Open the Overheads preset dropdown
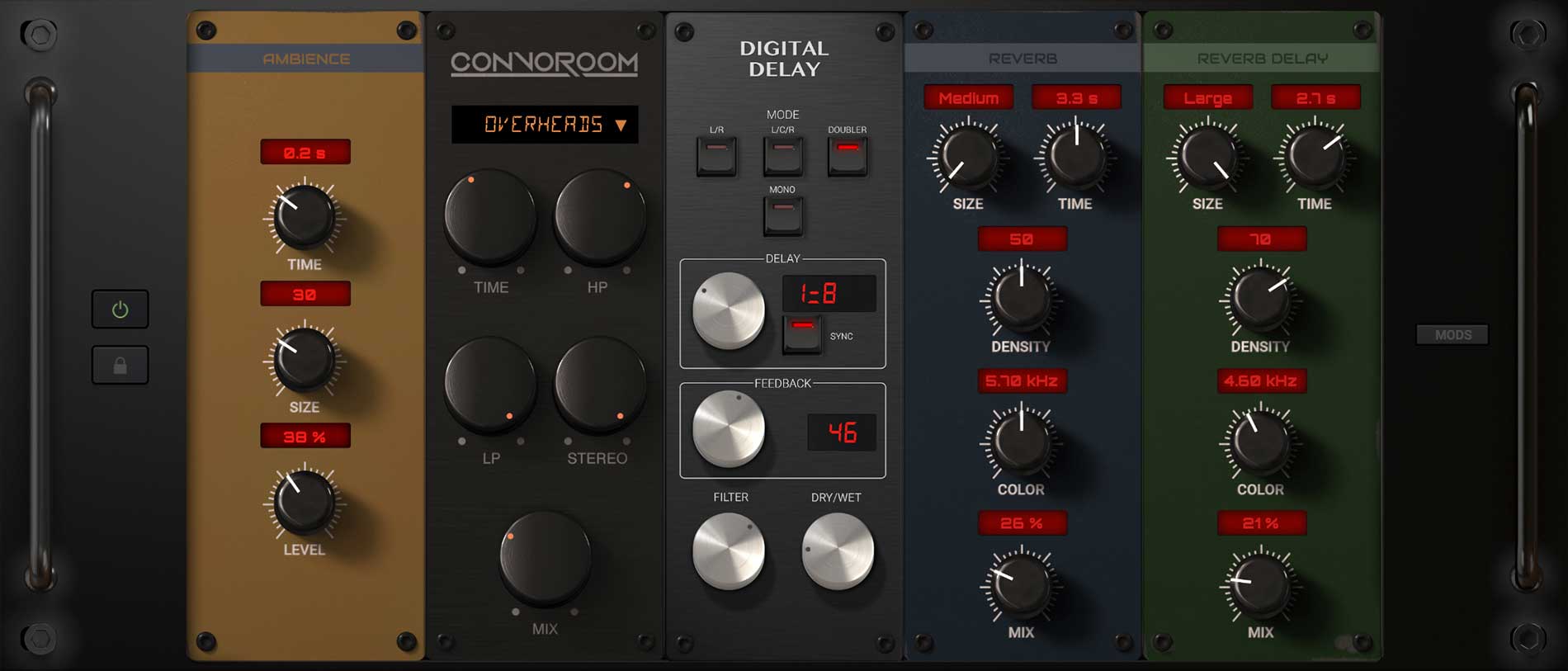1568x671 pixels. 545,125
